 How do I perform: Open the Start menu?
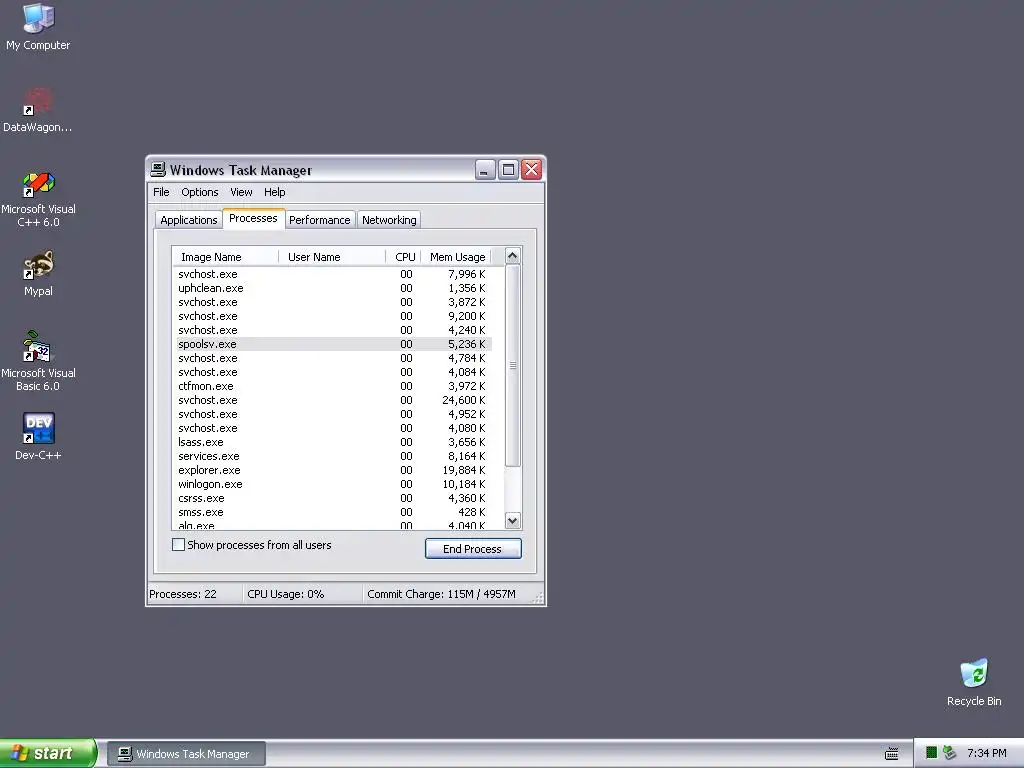48,753
